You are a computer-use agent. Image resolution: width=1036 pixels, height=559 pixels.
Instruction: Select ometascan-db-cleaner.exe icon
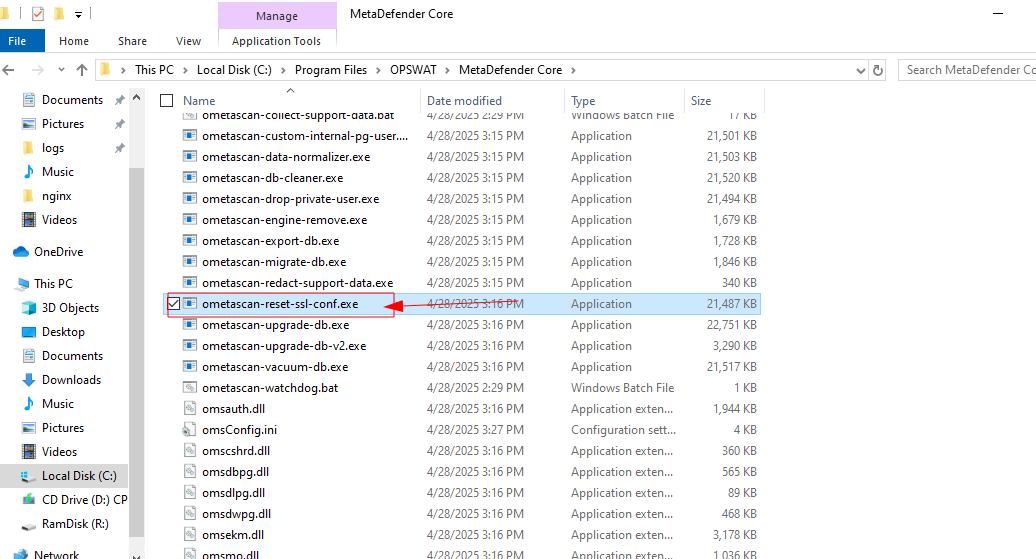point(190,178)
